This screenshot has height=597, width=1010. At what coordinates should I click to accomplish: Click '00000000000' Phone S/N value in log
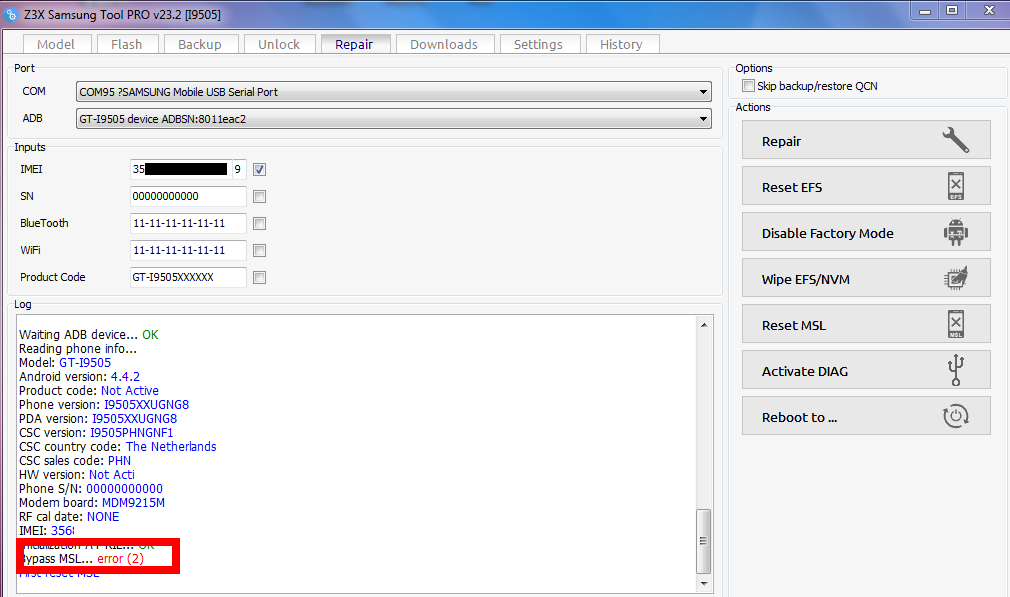pyautogui.click(x=124, y=489)
